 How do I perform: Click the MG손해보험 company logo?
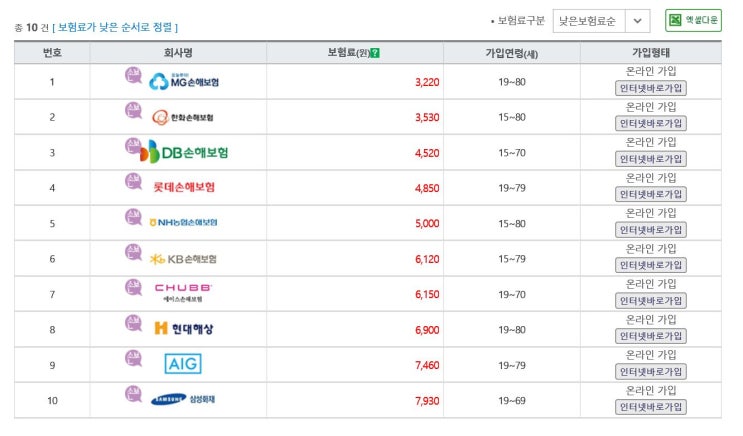(183, 82)
